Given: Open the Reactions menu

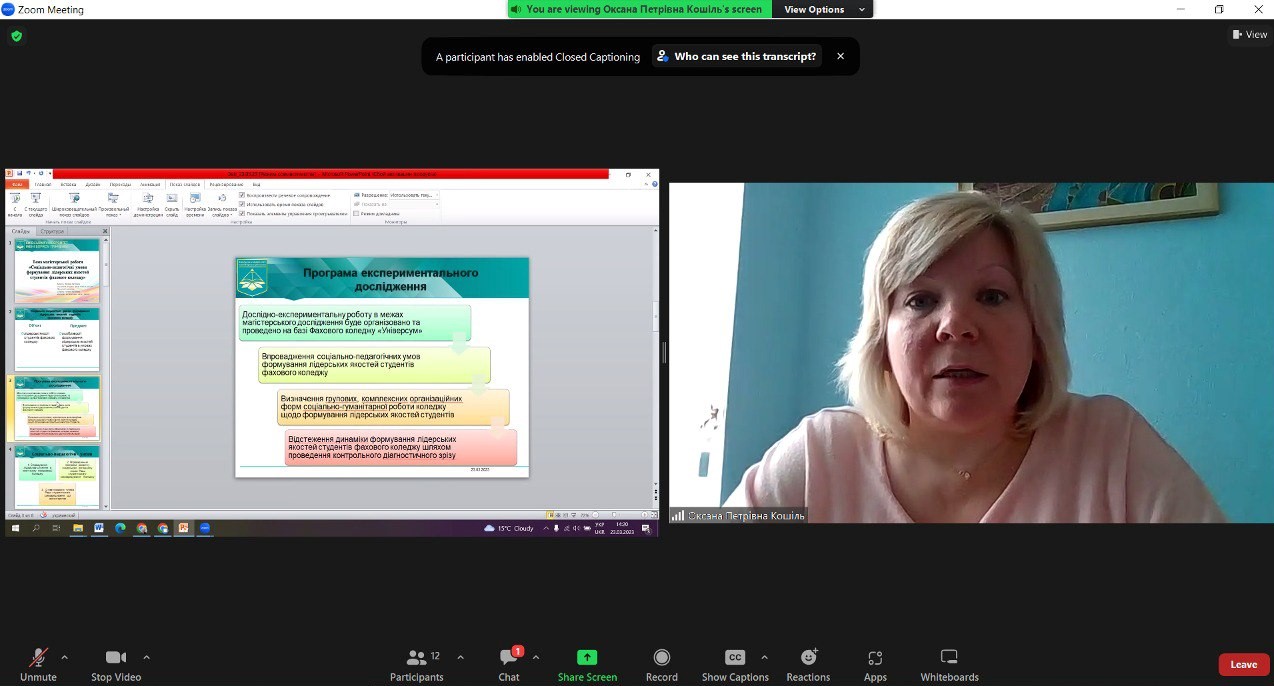Looking at the screenshot, I should click(808, 658).
